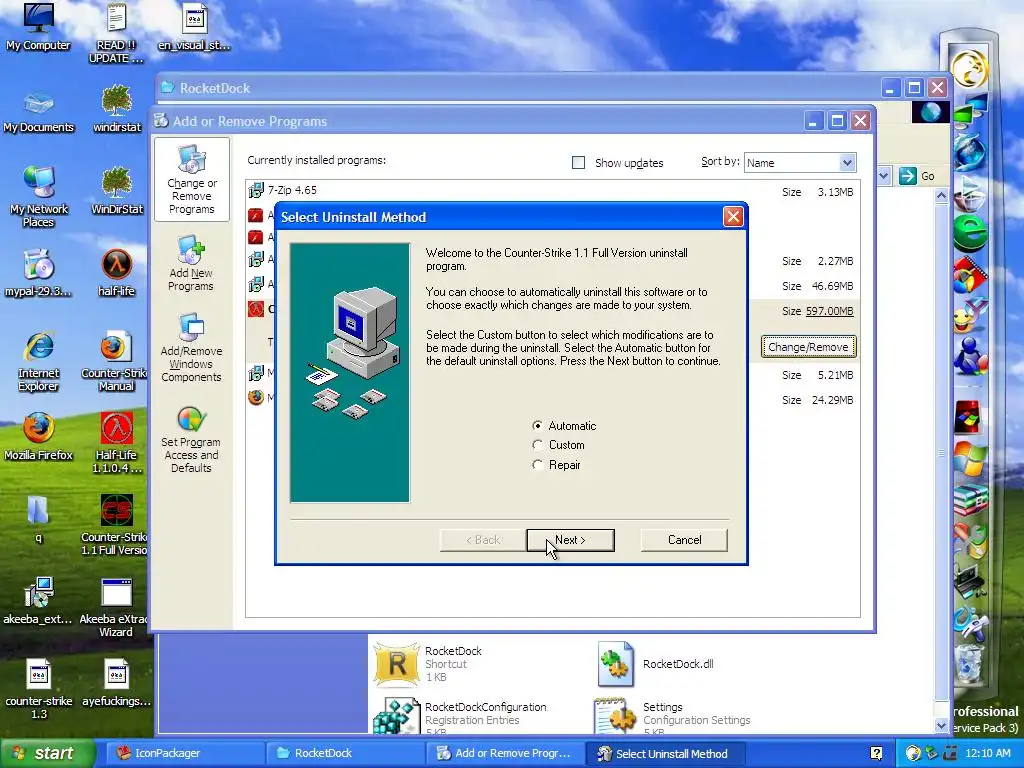This screenshot has width=1024, height=768.
Task: Open Akeeba eXtract Wizard icon
Action: point(116,607)
